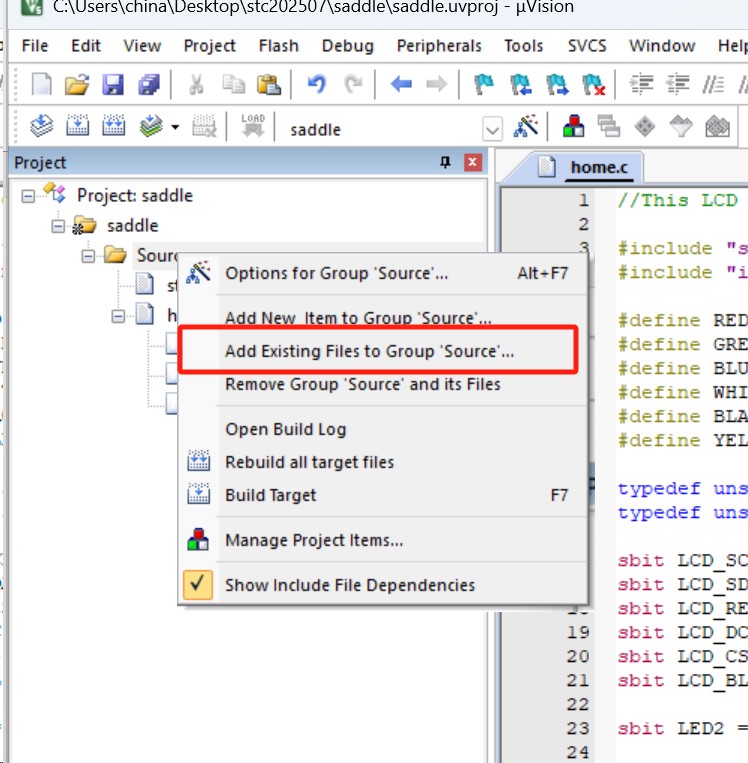
Task: Choose Rebuild all target files
Action: tap(310, 462)
